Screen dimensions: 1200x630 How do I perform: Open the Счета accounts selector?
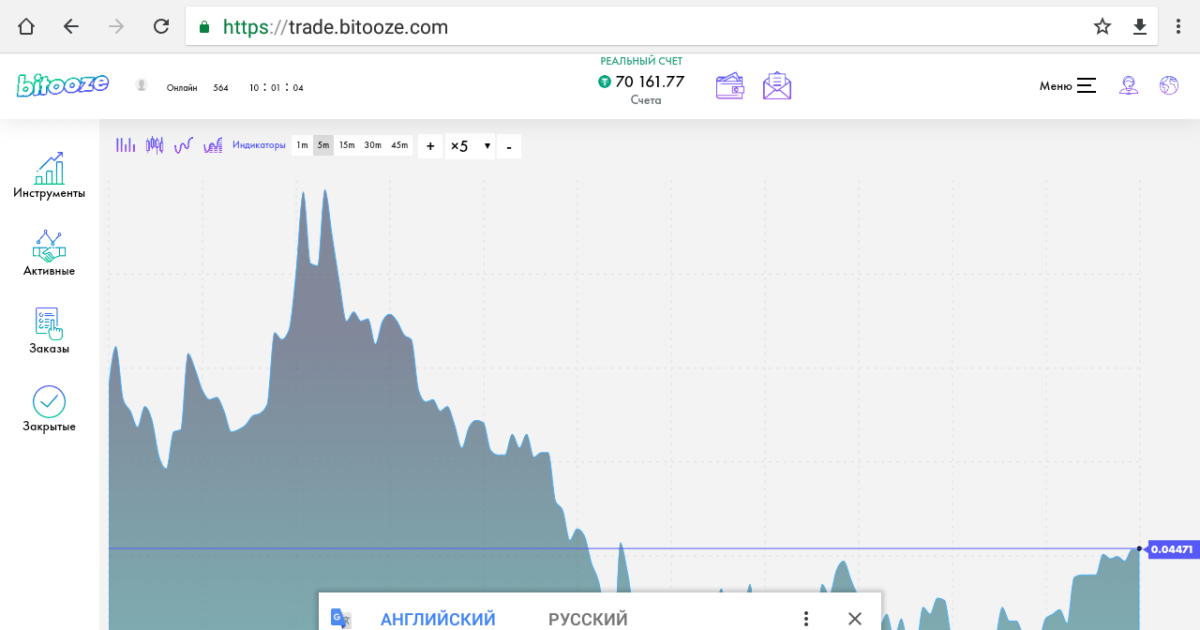tap(646, 100)
